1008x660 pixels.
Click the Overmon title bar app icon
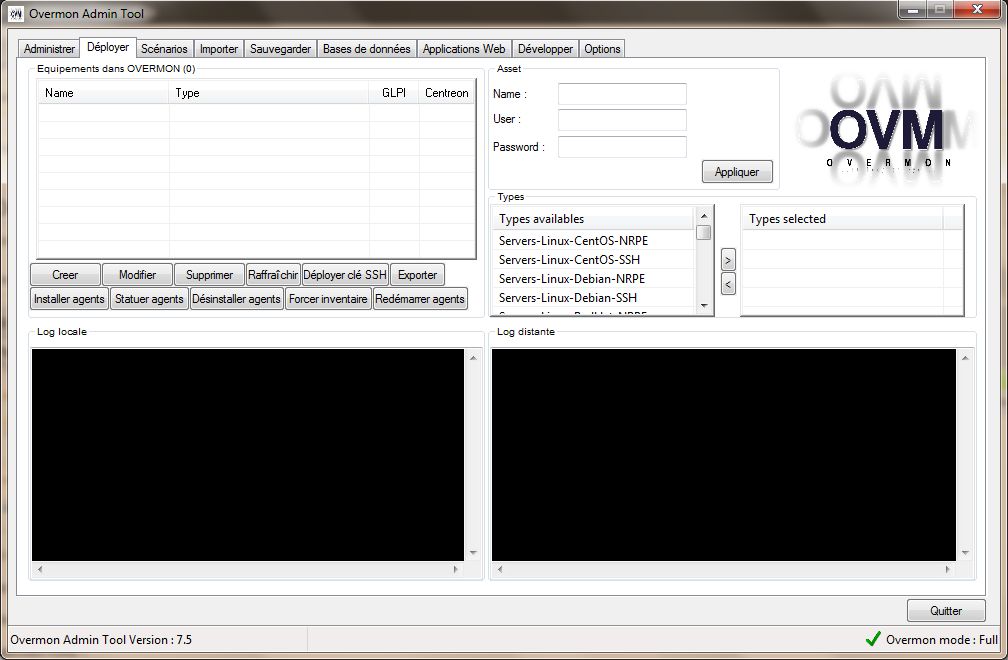tap(16, 13)
